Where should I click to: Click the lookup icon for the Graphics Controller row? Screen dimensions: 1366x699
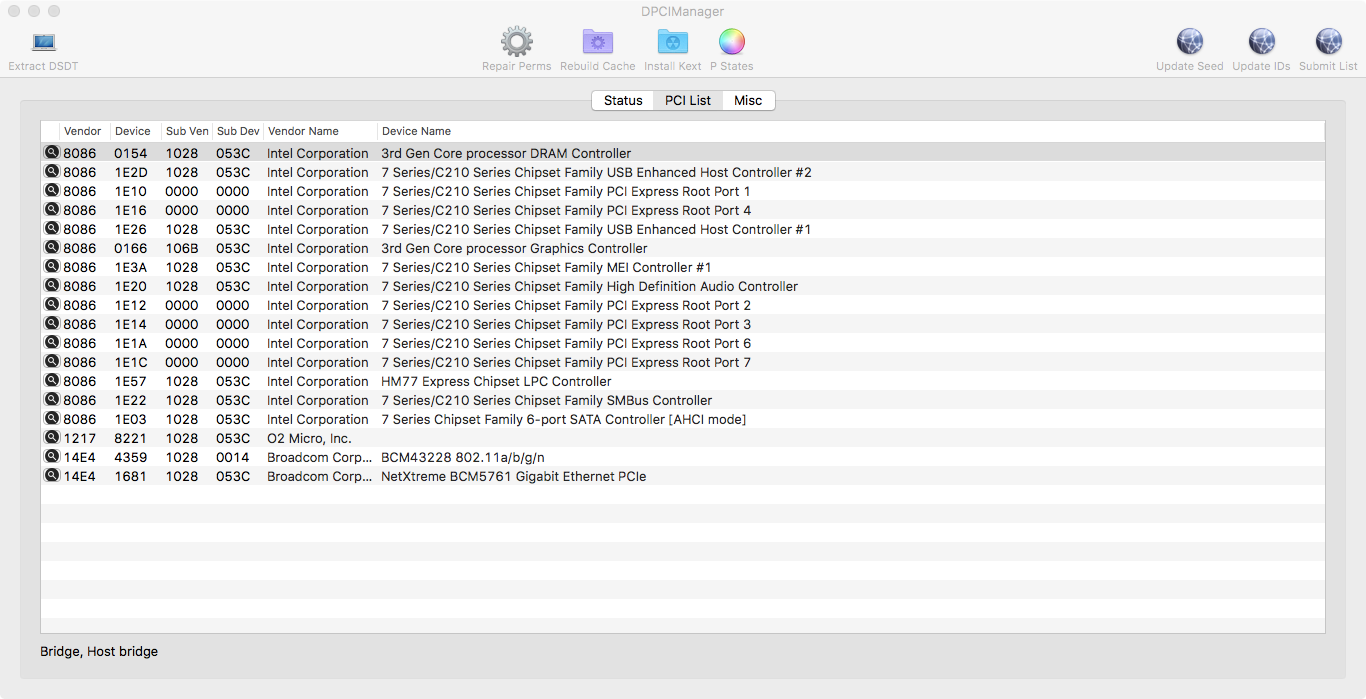click(x=52, y=247)
